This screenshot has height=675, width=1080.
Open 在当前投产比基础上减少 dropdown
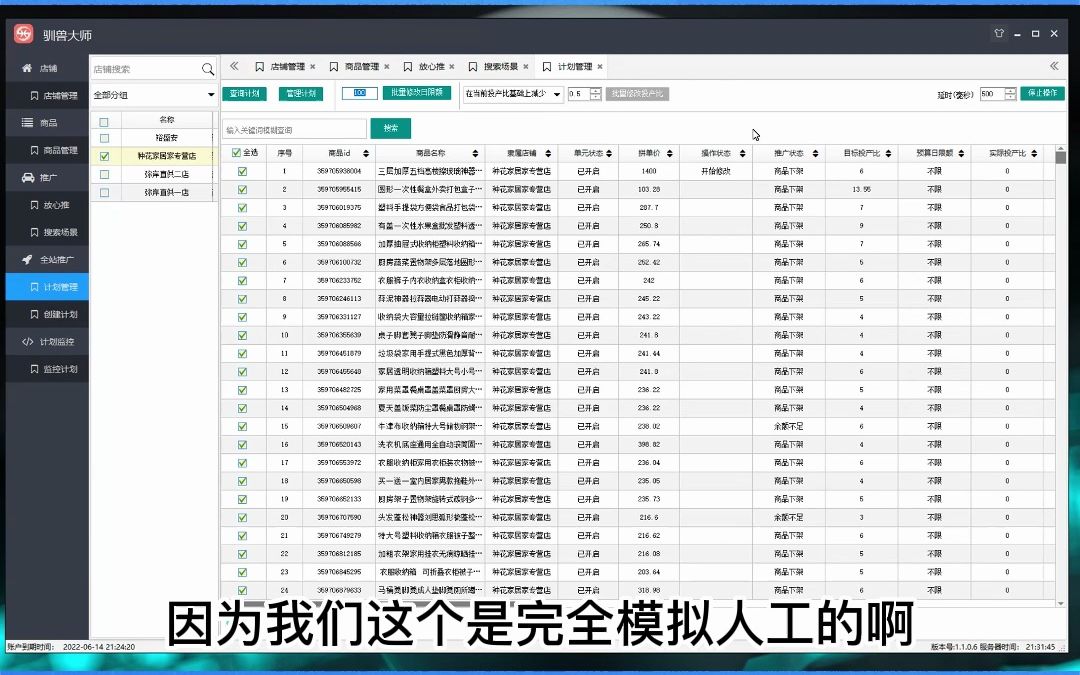tap(513, 94)
